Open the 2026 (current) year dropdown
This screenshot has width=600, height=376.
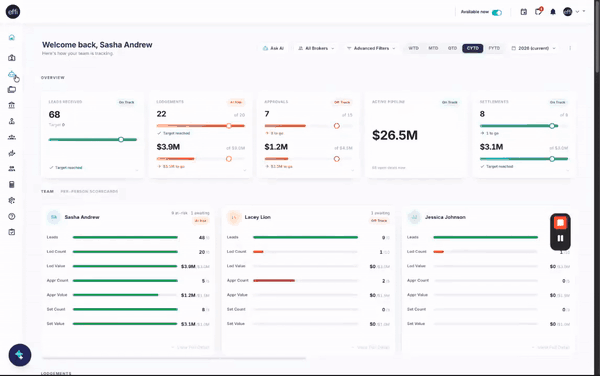click(533, 48)
